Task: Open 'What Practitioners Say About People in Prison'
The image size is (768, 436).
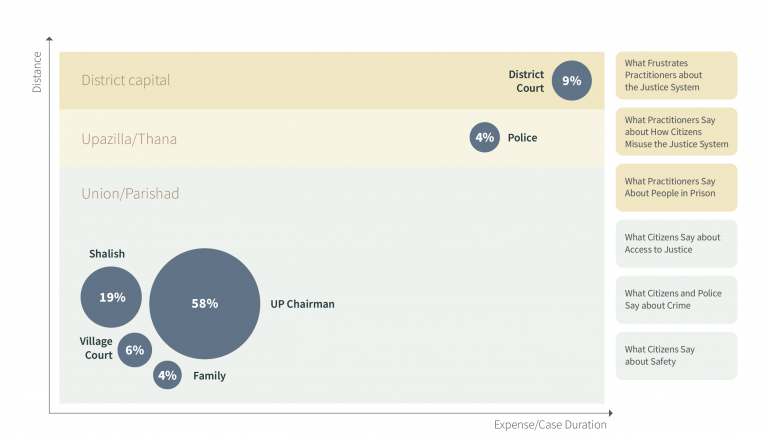Action: click(x=676, y=187)
